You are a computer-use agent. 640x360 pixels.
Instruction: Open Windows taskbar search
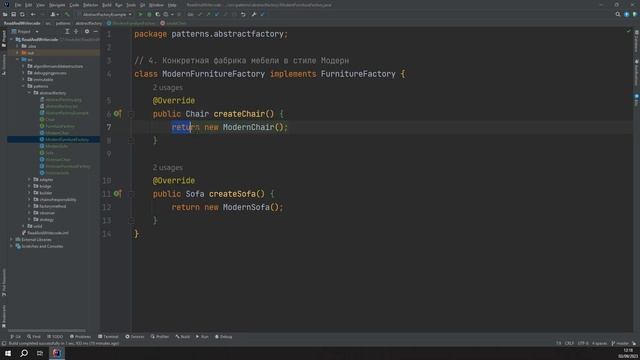tap(24, 353)
